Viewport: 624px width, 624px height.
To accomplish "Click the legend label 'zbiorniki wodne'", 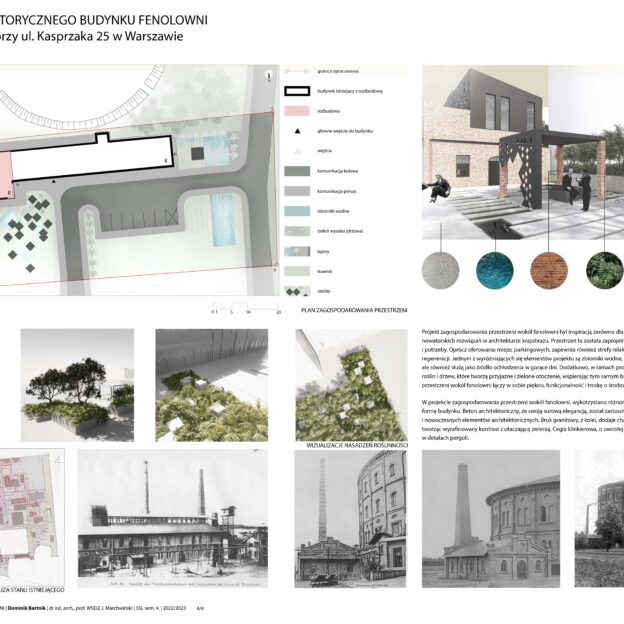I will pyautogui.click(x=333, y=211).
